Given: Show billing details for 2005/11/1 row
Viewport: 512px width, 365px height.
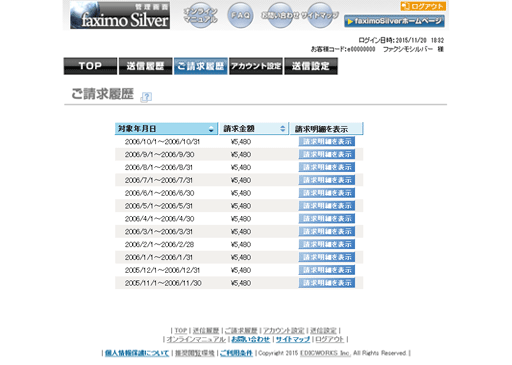Looking at the screenshot, I should point(327,283).
